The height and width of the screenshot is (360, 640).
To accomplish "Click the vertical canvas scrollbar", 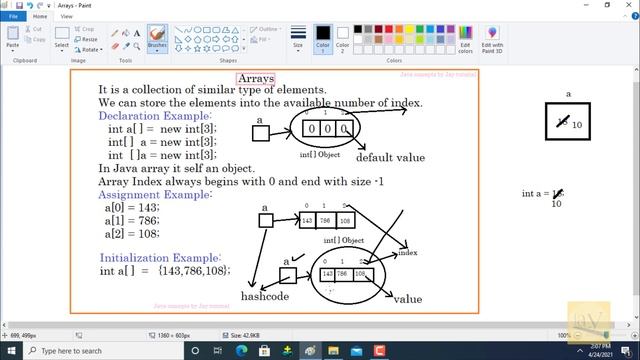I will pos(636,188).
